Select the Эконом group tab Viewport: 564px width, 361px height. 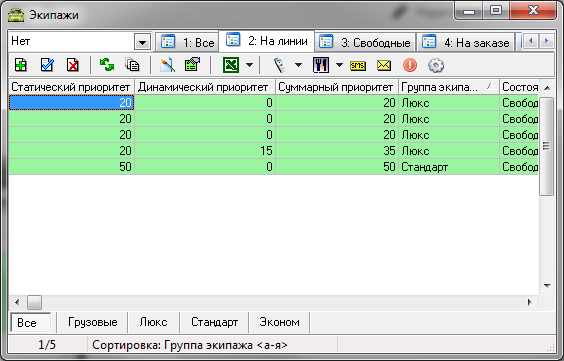click(x=279, y=322)
